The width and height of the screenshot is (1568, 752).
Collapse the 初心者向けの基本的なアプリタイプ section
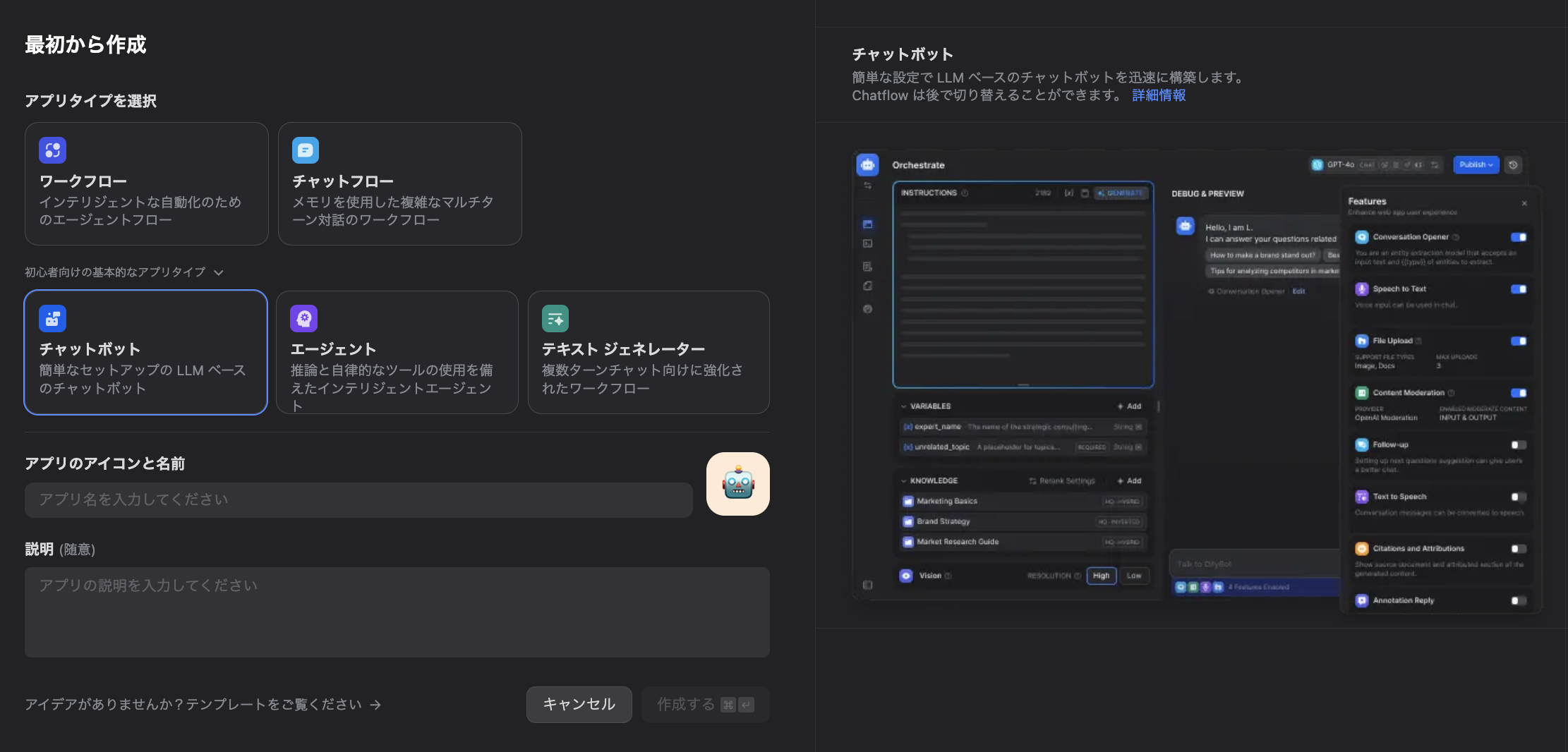tap(219, 272)
